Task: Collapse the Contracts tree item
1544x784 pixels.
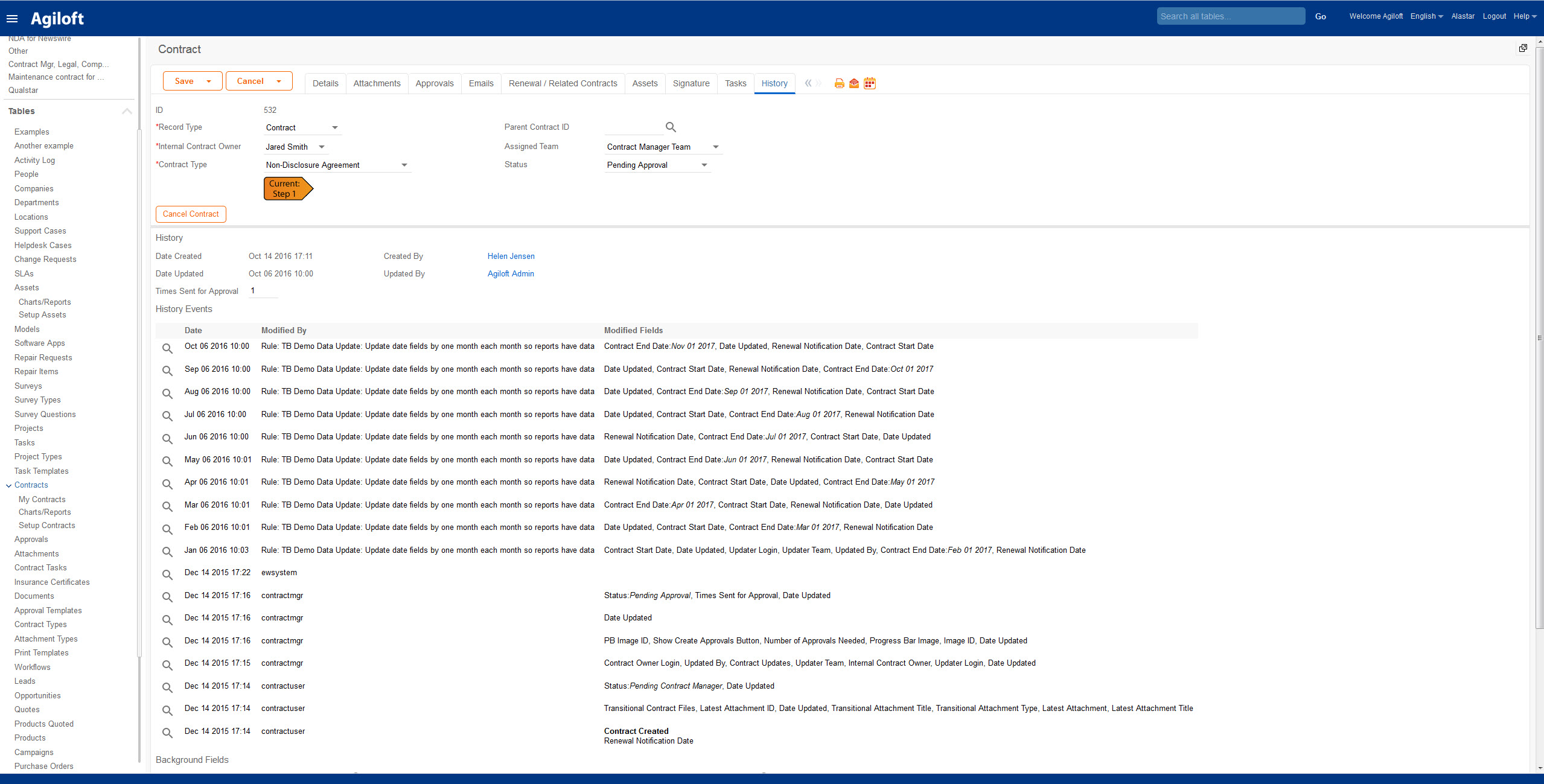Action: click(9, 486)
